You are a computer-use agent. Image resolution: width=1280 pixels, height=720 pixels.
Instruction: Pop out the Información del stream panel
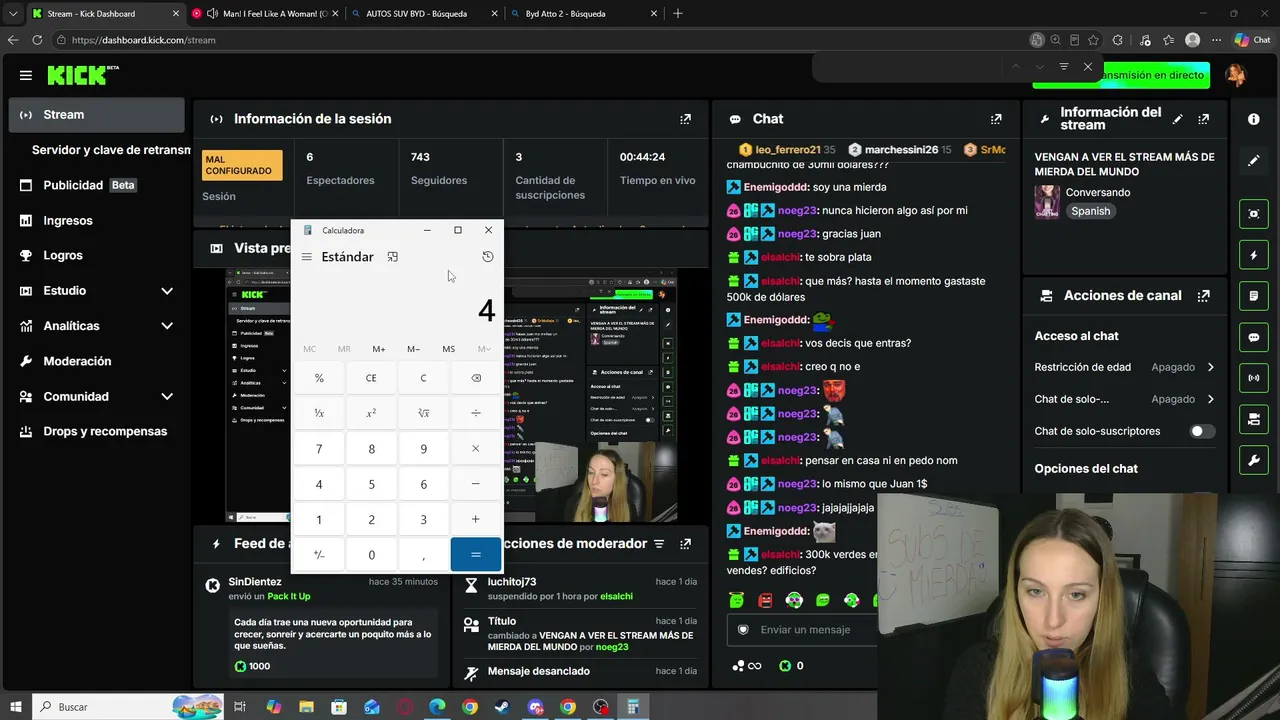coord(1204,119)
